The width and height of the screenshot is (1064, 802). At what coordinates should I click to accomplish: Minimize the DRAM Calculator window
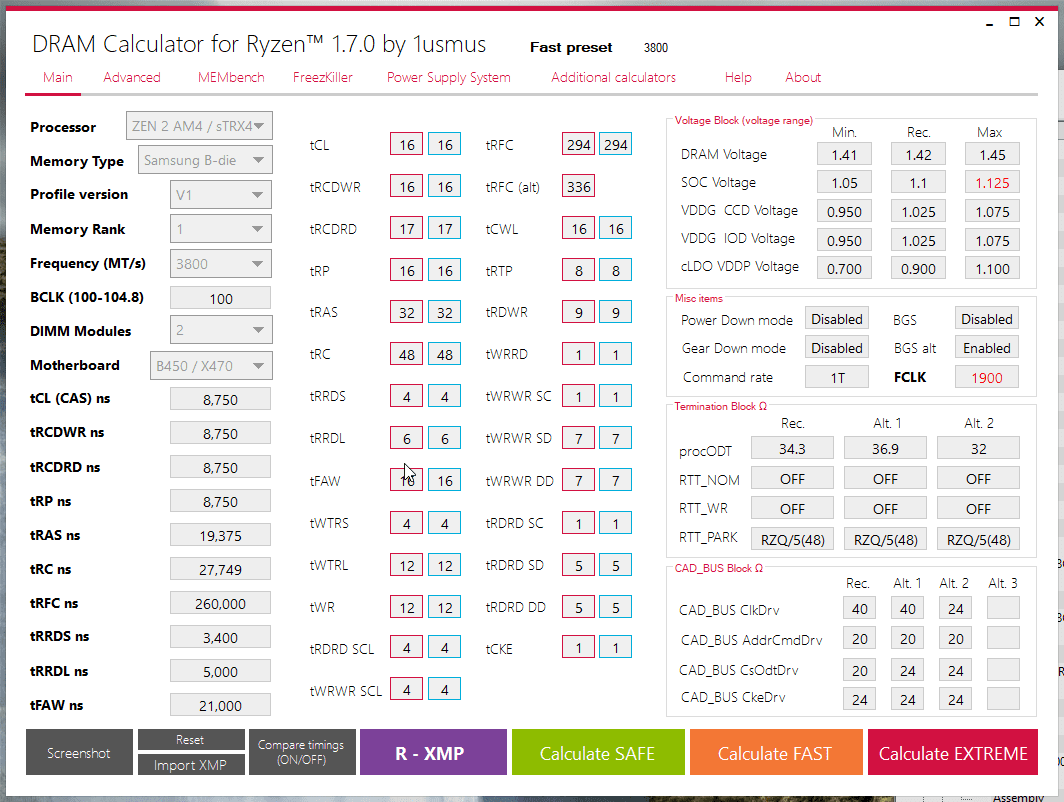[990, 22]
